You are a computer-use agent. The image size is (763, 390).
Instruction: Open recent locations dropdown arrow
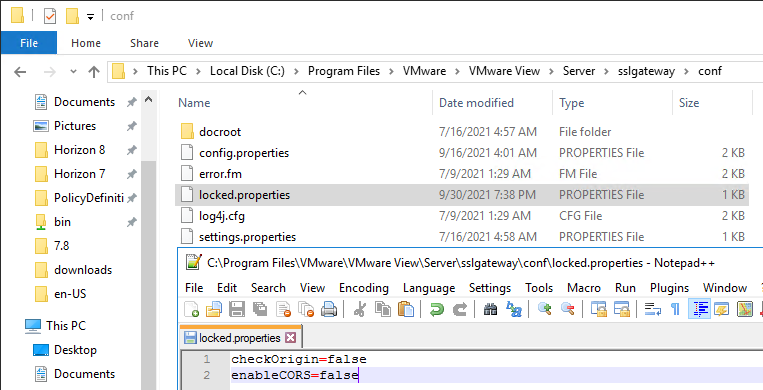click(x=73, y=72)
